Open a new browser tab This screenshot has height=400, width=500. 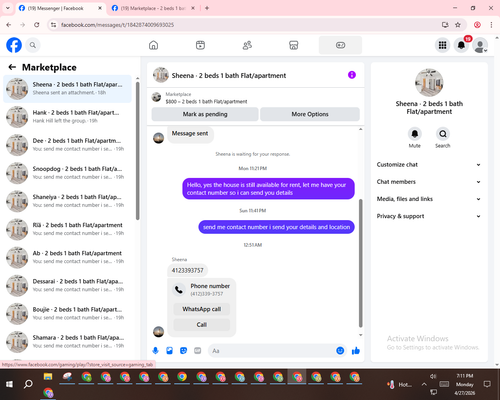pos(207,8)
